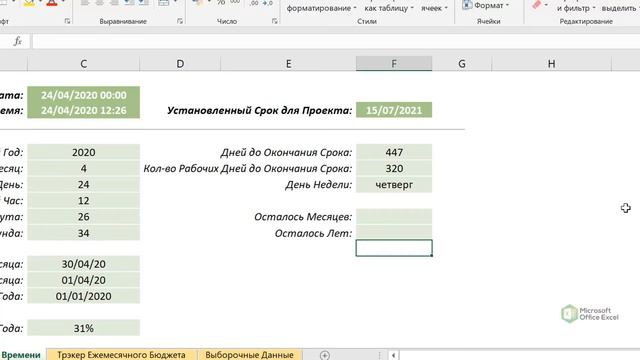Open the dropdown arrow beside the eraser

(546, 5)
